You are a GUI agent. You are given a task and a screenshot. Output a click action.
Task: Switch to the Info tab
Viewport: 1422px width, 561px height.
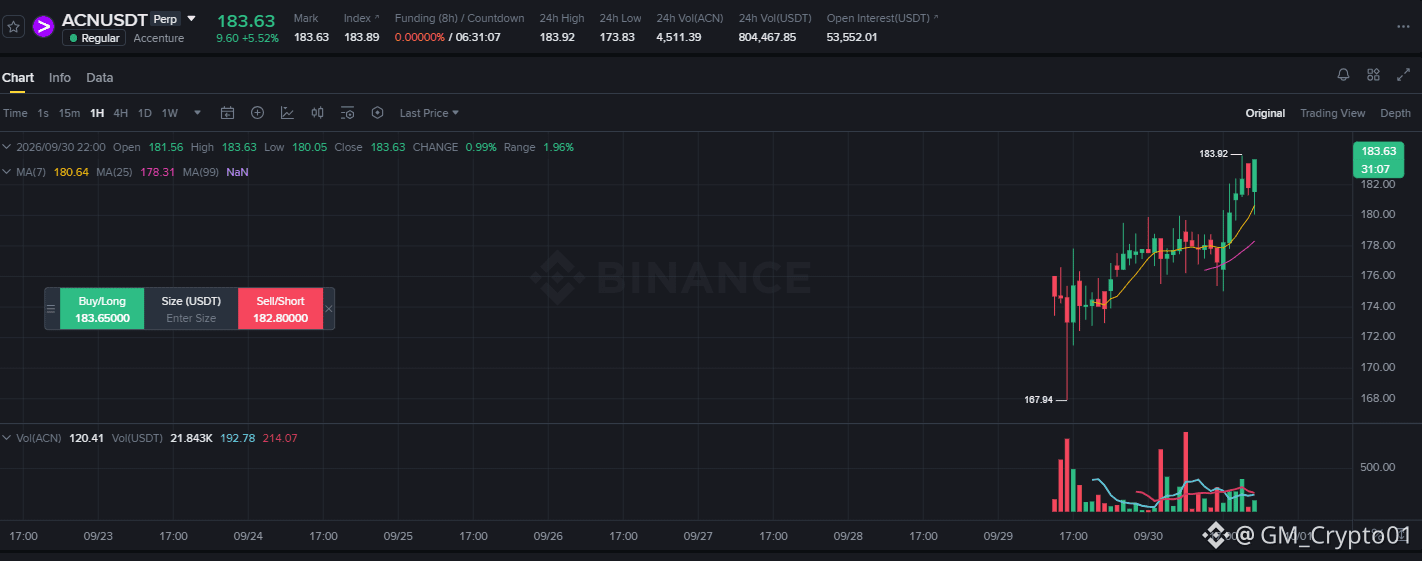[x=60, y=77]
